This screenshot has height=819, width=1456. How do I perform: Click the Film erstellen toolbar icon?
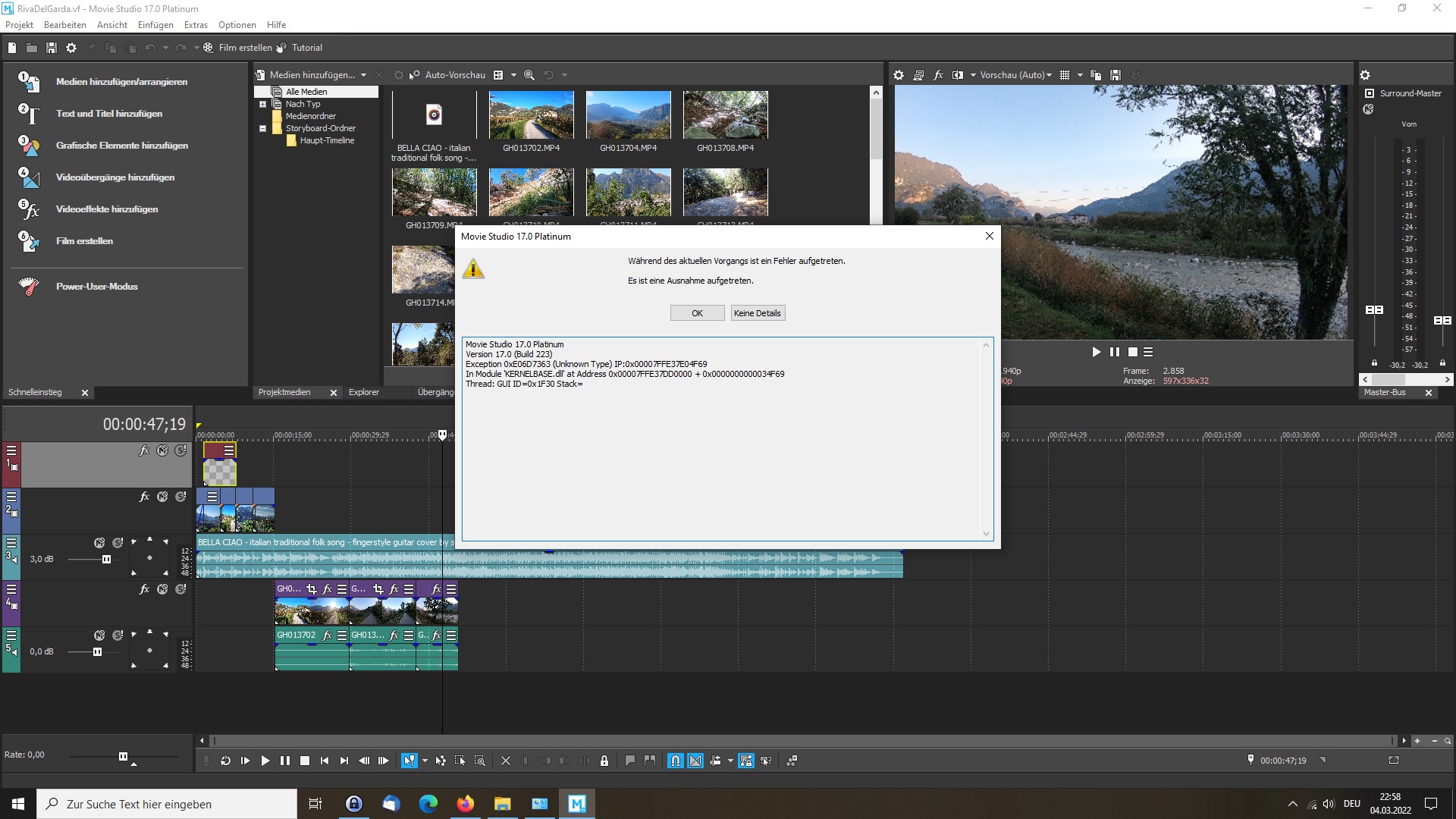(209, 48)
